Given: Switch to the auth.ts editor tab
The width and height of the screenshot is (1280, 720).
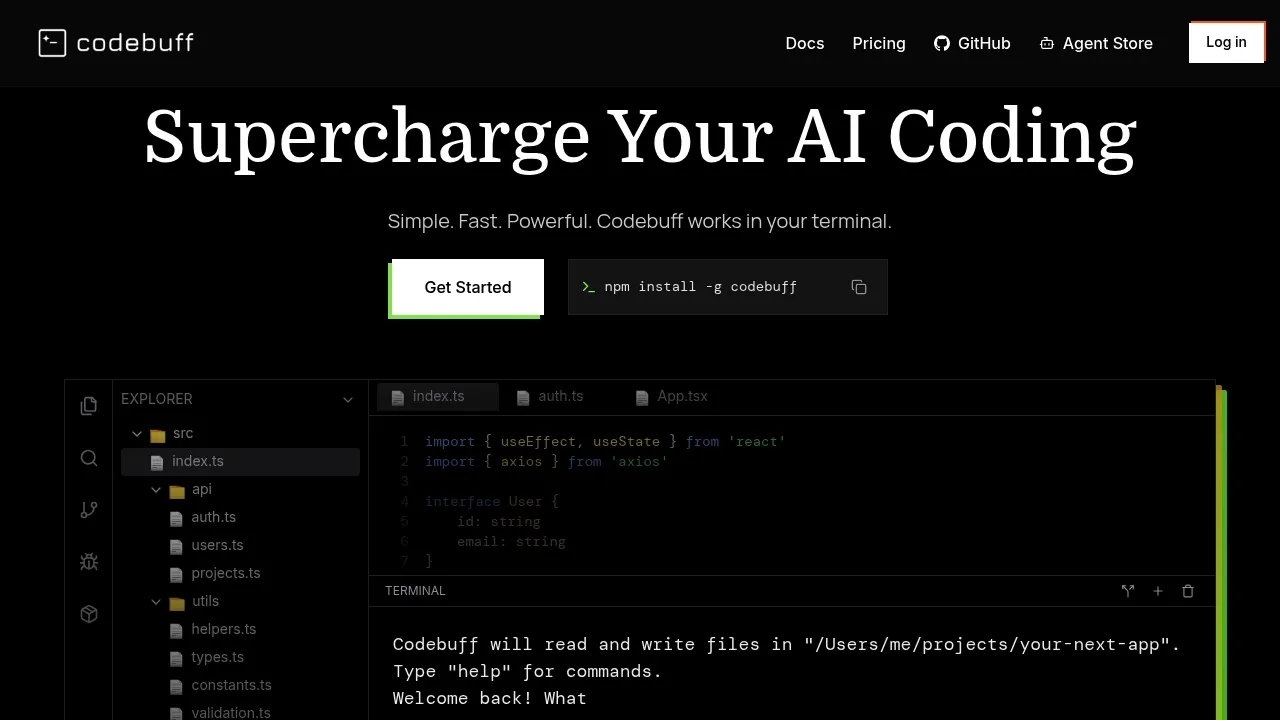Looking at the screenshot, I should 550,397.
